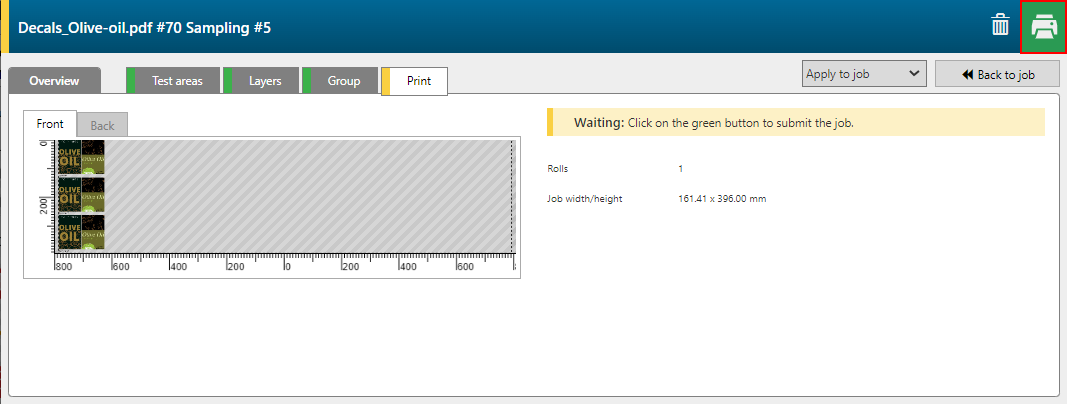Open the Overview tab
The height and width of the screenshot is (404, 1067).
(54, 81)
